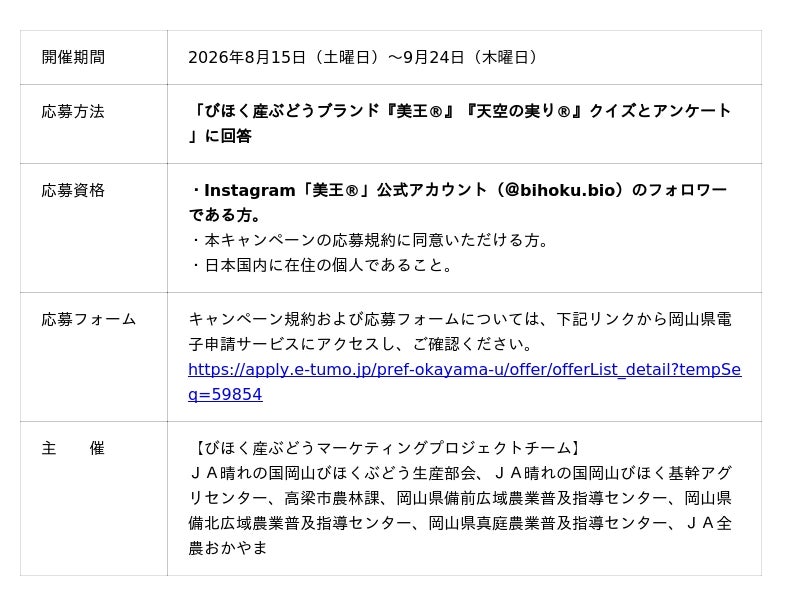Screen dimensions: 800x606
Task: Click the q=59854 link ending
Action: pos(225,394)
